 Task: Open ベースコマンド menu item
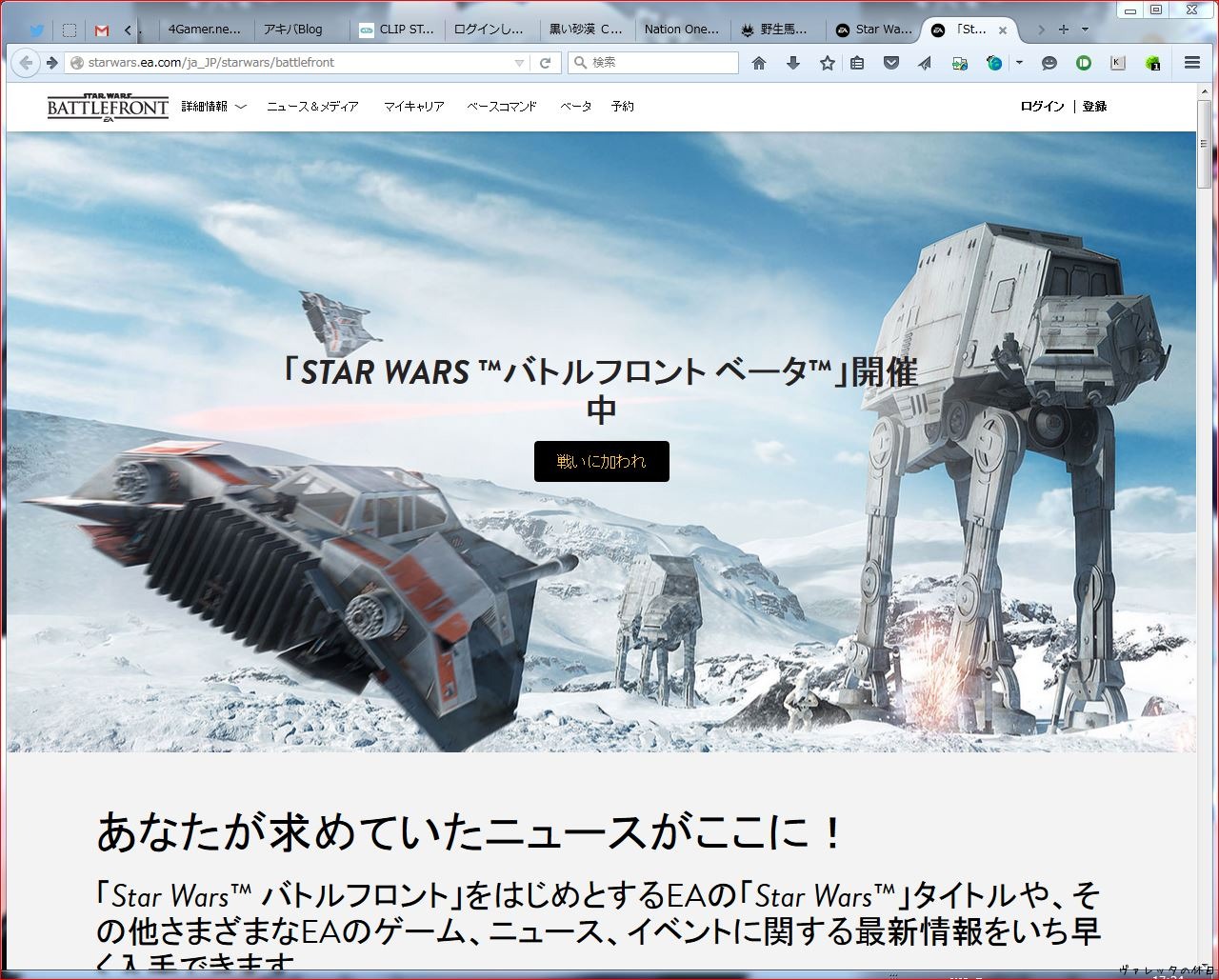(502, 107)
